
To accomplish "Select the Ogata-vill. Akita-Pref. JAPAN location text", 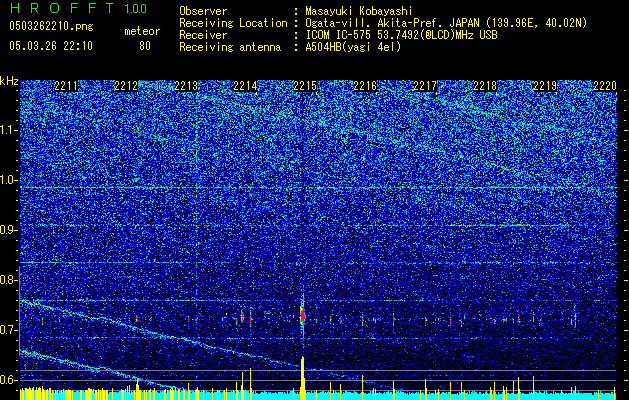I will point(446,24).
